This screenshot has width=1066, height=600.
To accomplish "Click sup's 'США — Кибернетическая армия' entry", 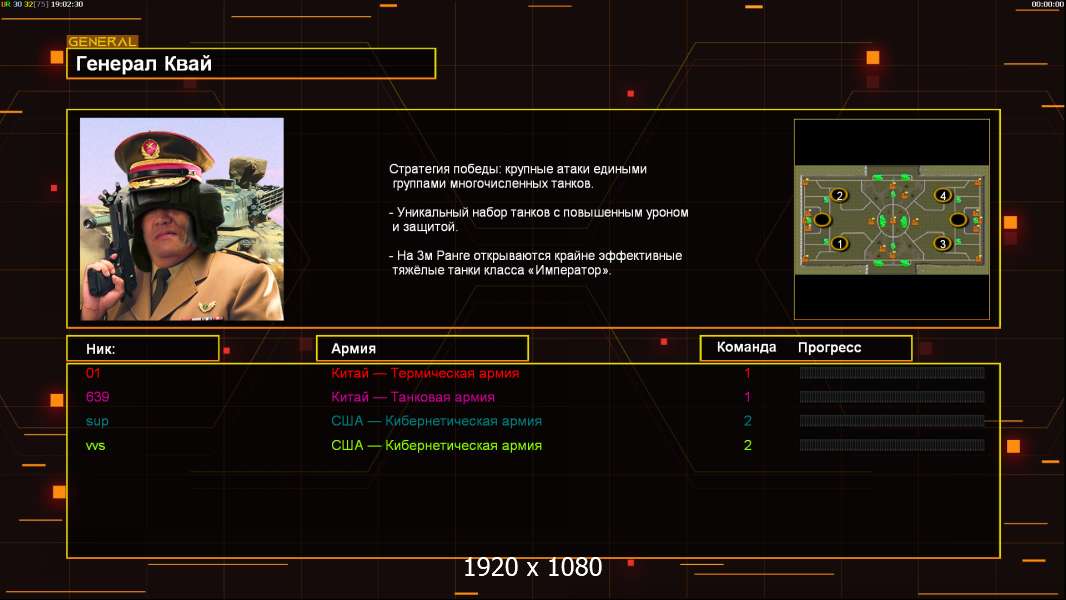I will [x=436, y=421].
